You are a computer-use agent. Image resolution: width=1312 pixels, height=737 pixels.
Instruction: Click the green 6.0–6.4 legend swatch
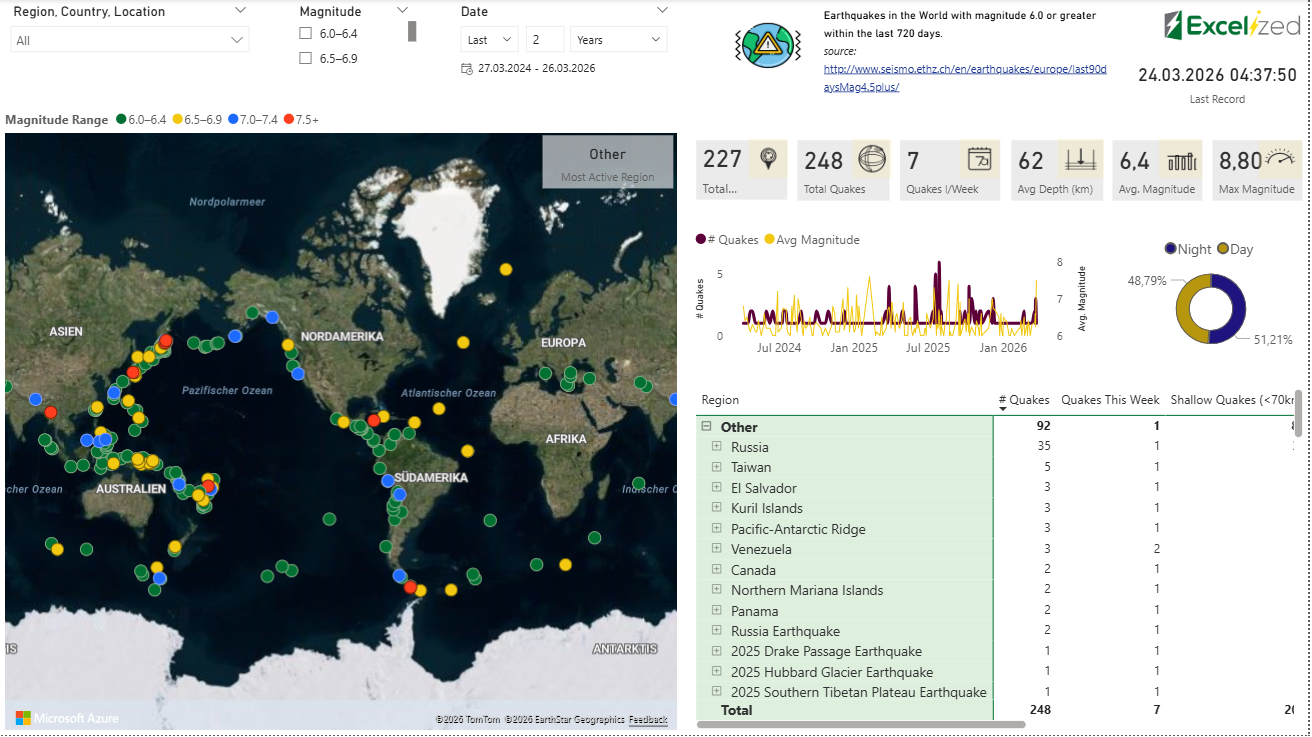[x=121, y=119]
